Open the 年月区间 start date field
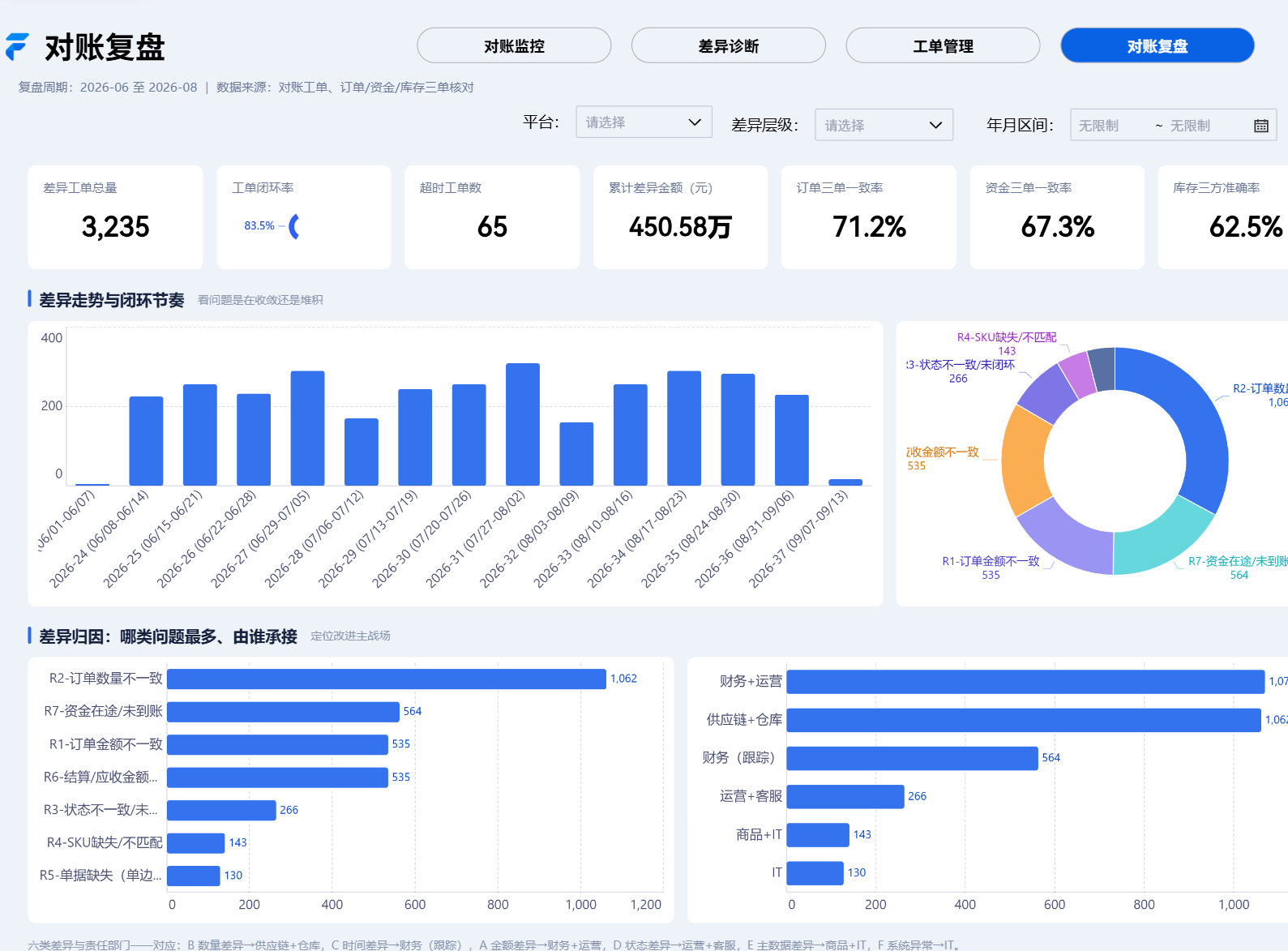1288x951 pixels. click(1110, 126)
